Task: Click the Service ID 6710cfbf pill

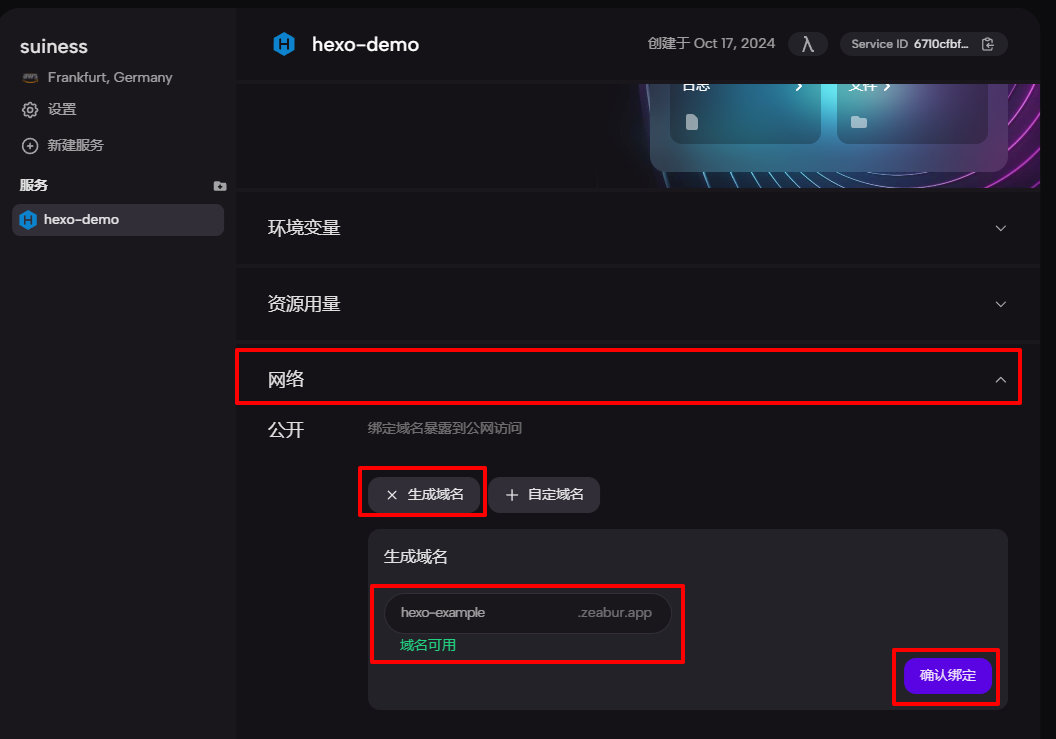Action: [x=923, y=44]
